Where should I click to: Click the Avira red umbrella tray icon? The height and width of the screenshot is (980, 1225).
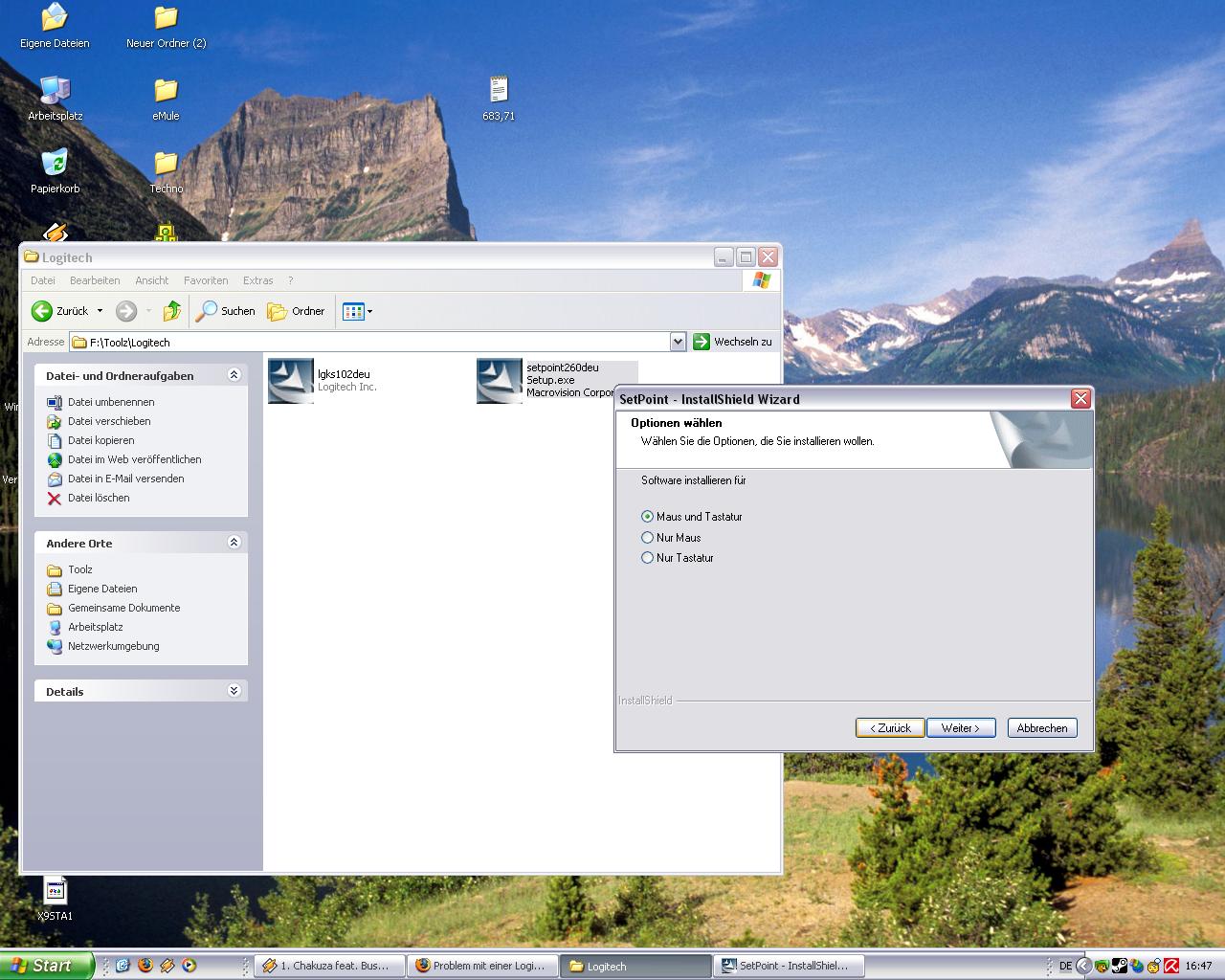tap(1171, 967)
